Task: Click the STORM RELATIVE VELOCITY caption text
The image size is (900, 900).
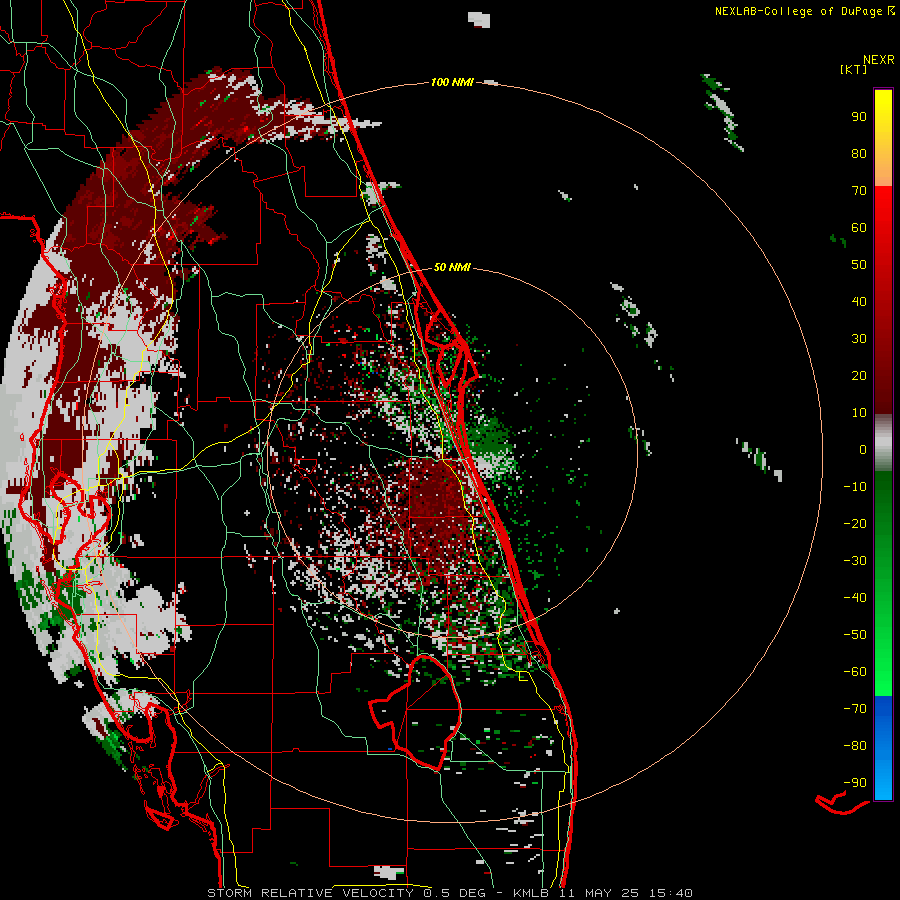Action: [x=310, y=893]
